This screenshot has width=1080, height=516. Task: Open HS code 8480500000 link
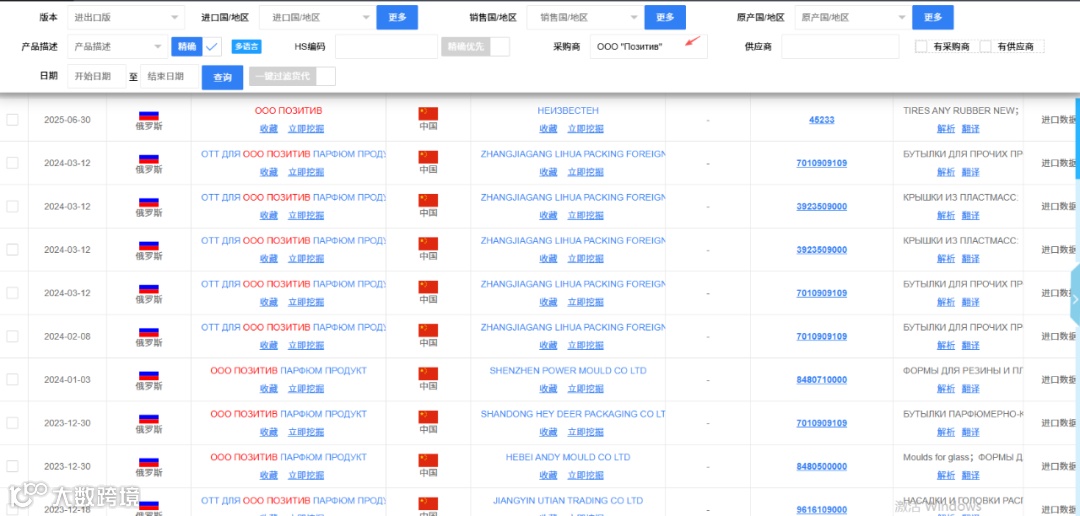[x=822, y=466]
